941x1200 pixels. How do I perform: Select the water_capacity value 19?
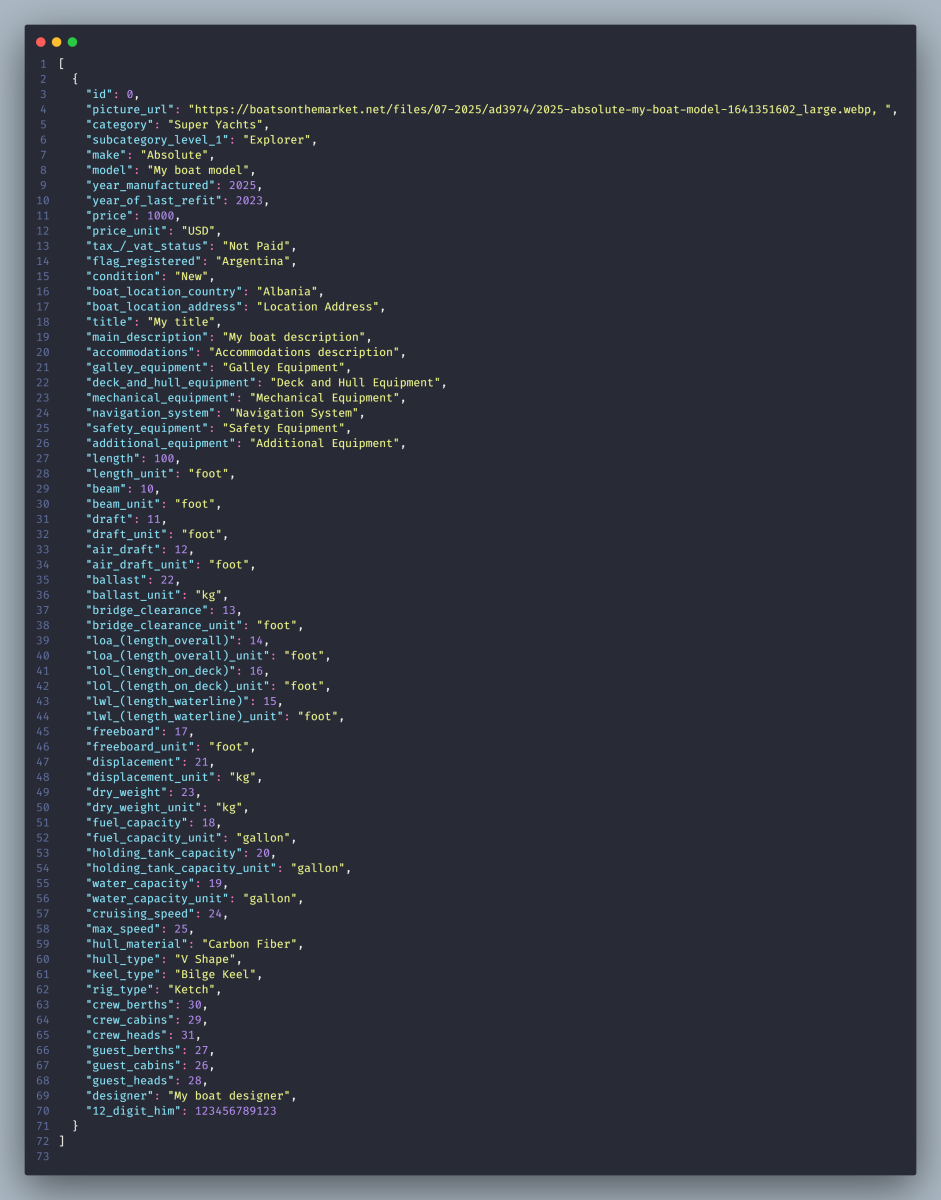click(x=216, y=883)
